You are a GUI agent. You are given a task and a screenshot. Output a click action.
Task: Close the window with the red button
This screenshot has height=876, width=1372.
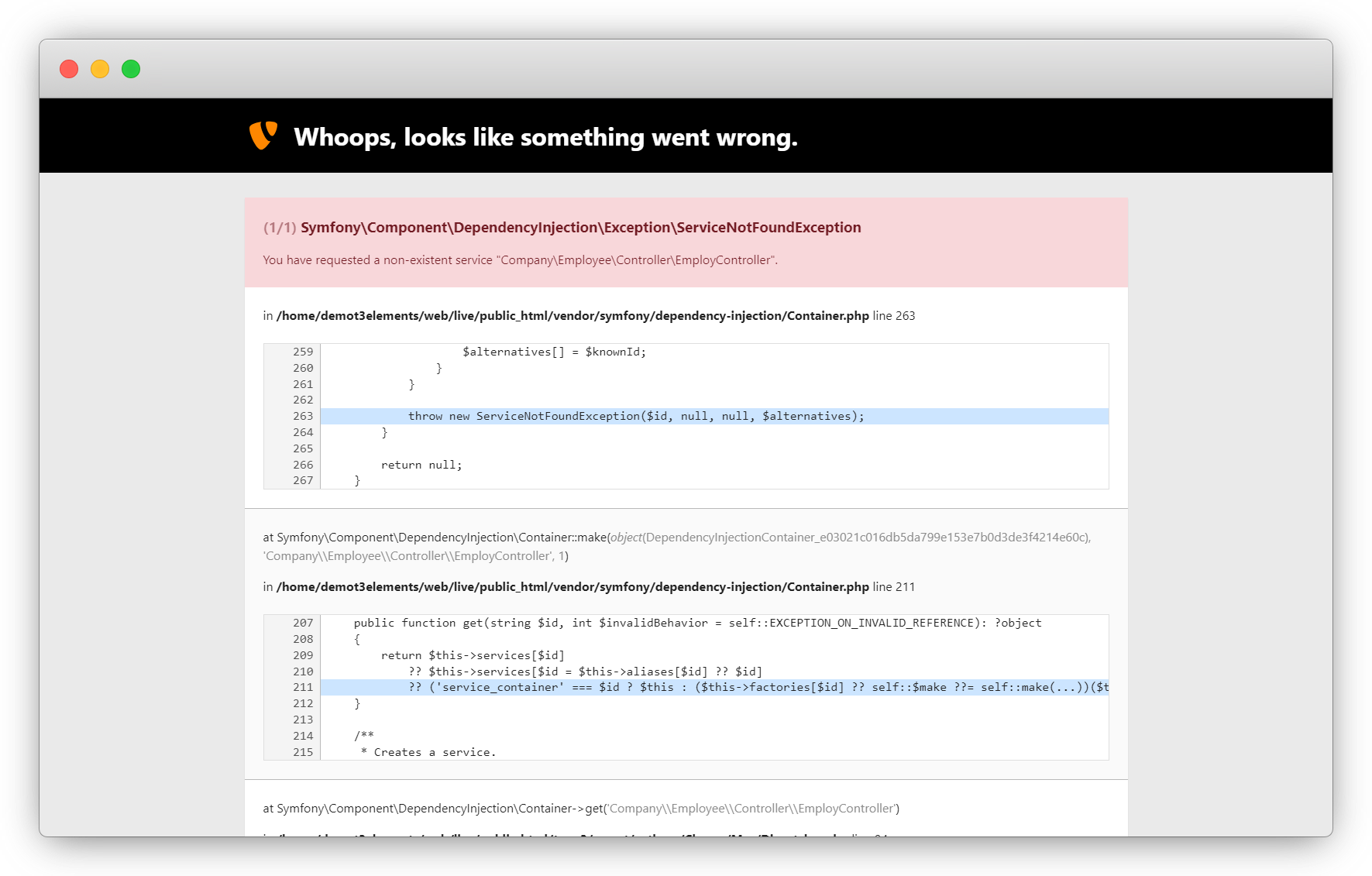[69, 69]
